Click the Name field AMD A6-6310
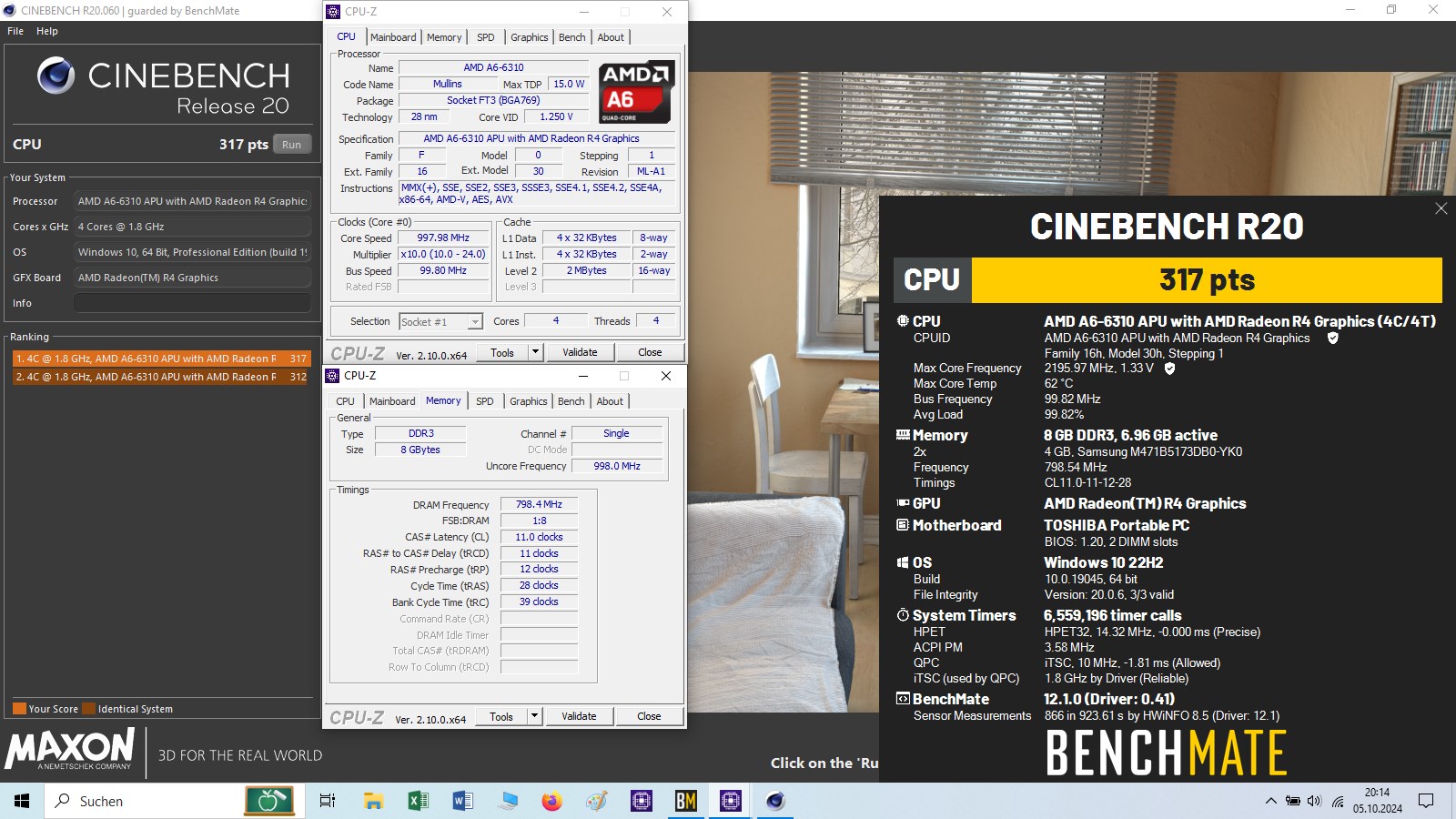Screen dimensions: 1456x819 click(x=493, y=67)
